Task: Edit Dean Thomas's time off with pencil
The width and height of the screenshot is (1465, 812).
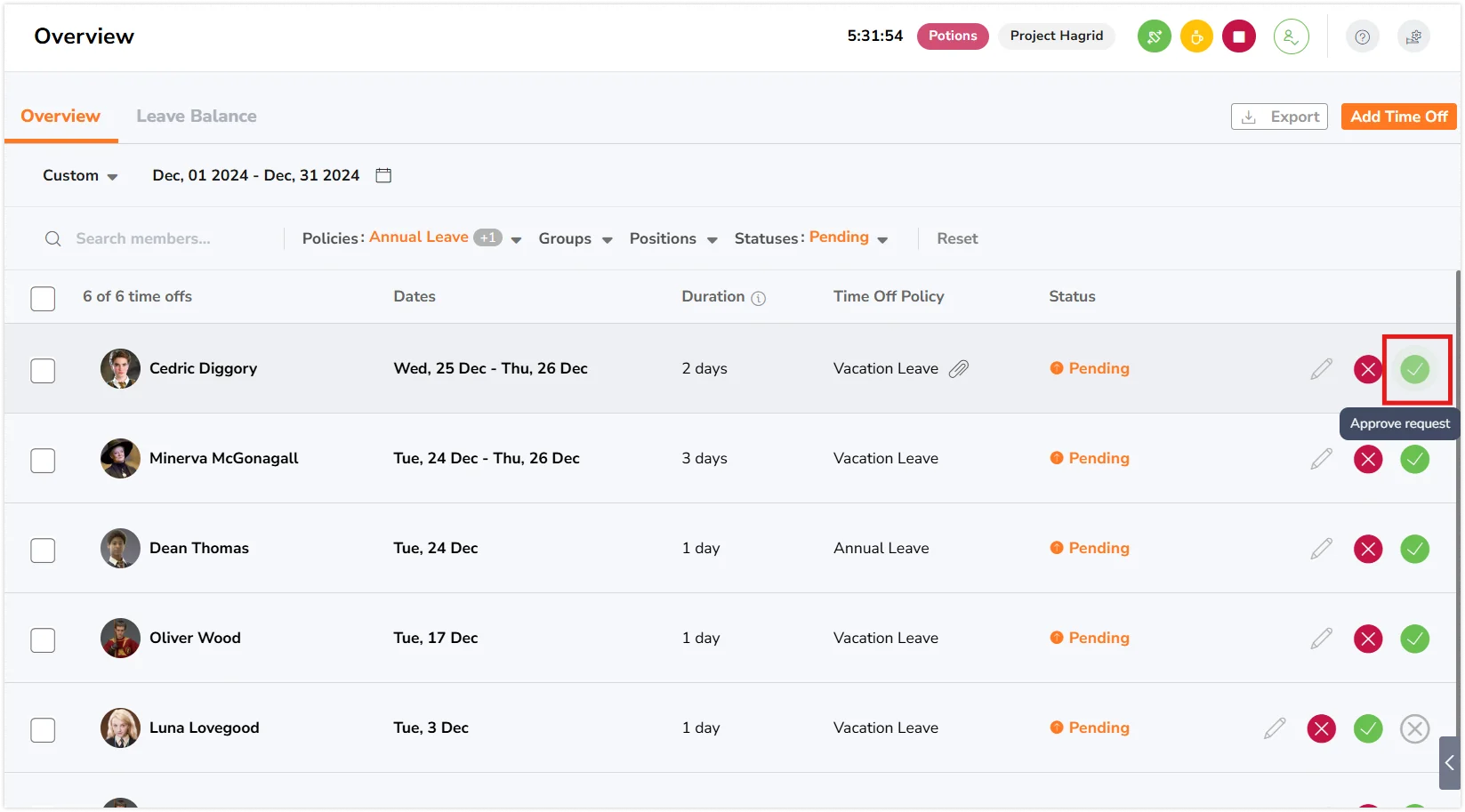Action: (1321, 549)
